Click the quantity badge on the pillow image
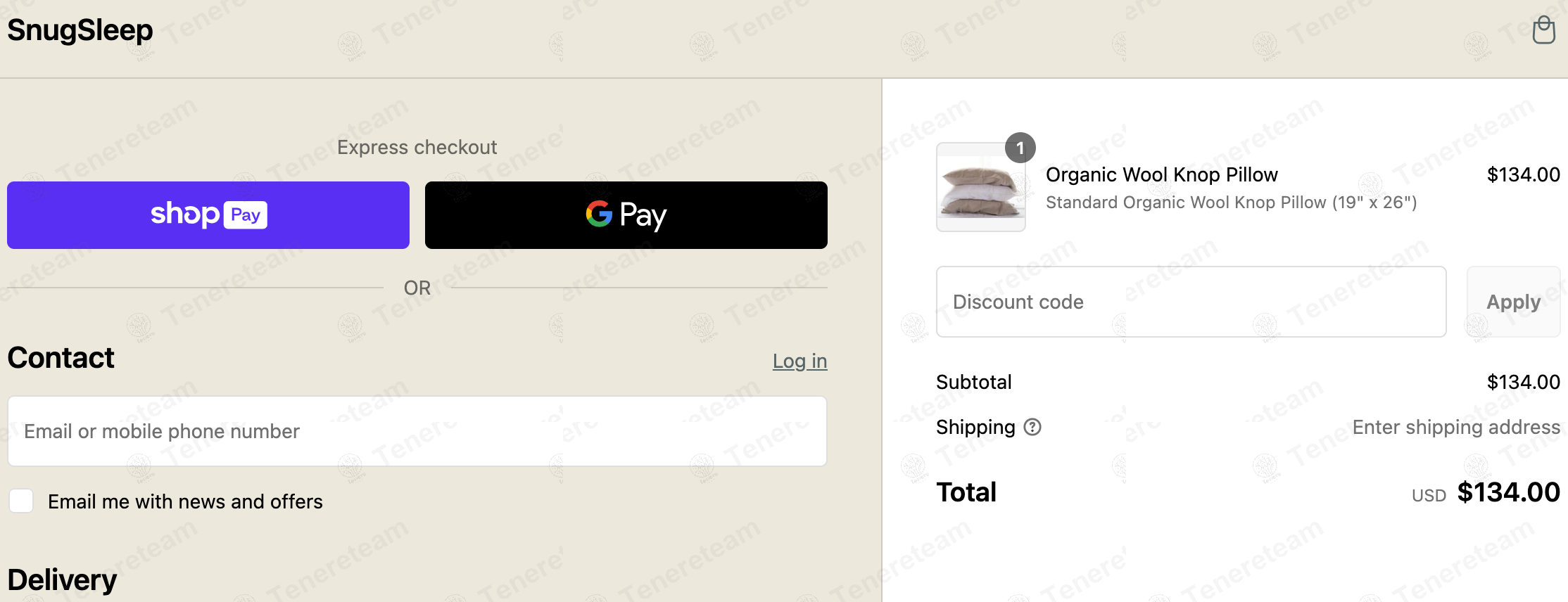This screenshot has height=602, width=1568. tap(1020, 148)
